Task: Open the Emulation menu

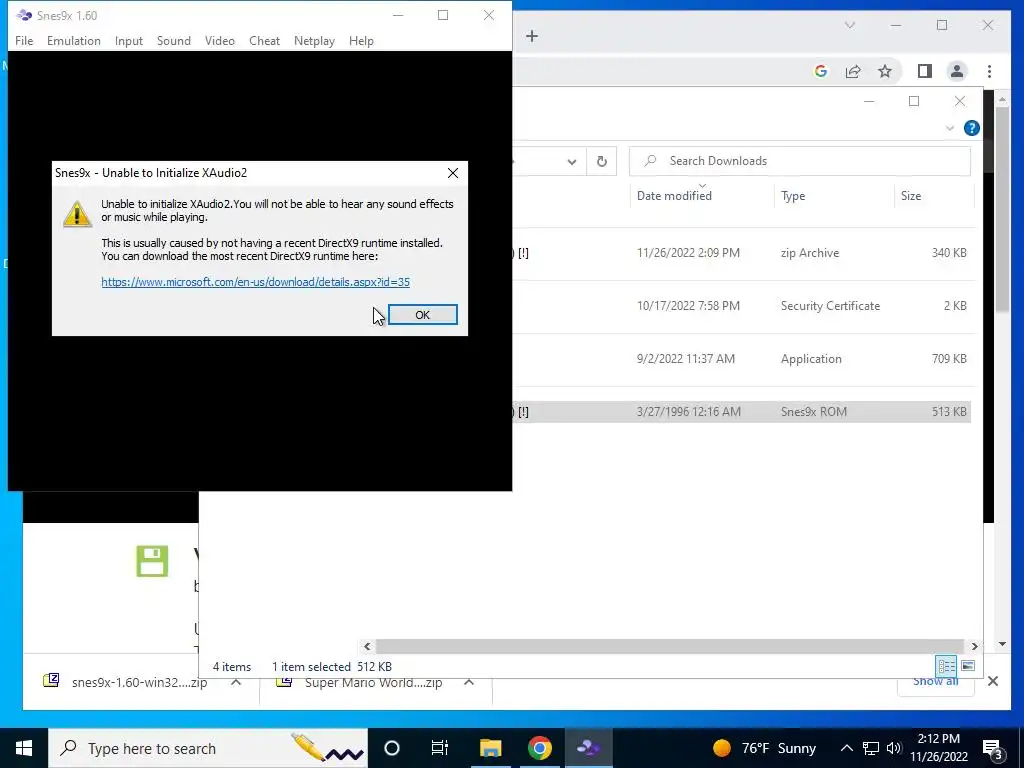Action: click(74, 40)
